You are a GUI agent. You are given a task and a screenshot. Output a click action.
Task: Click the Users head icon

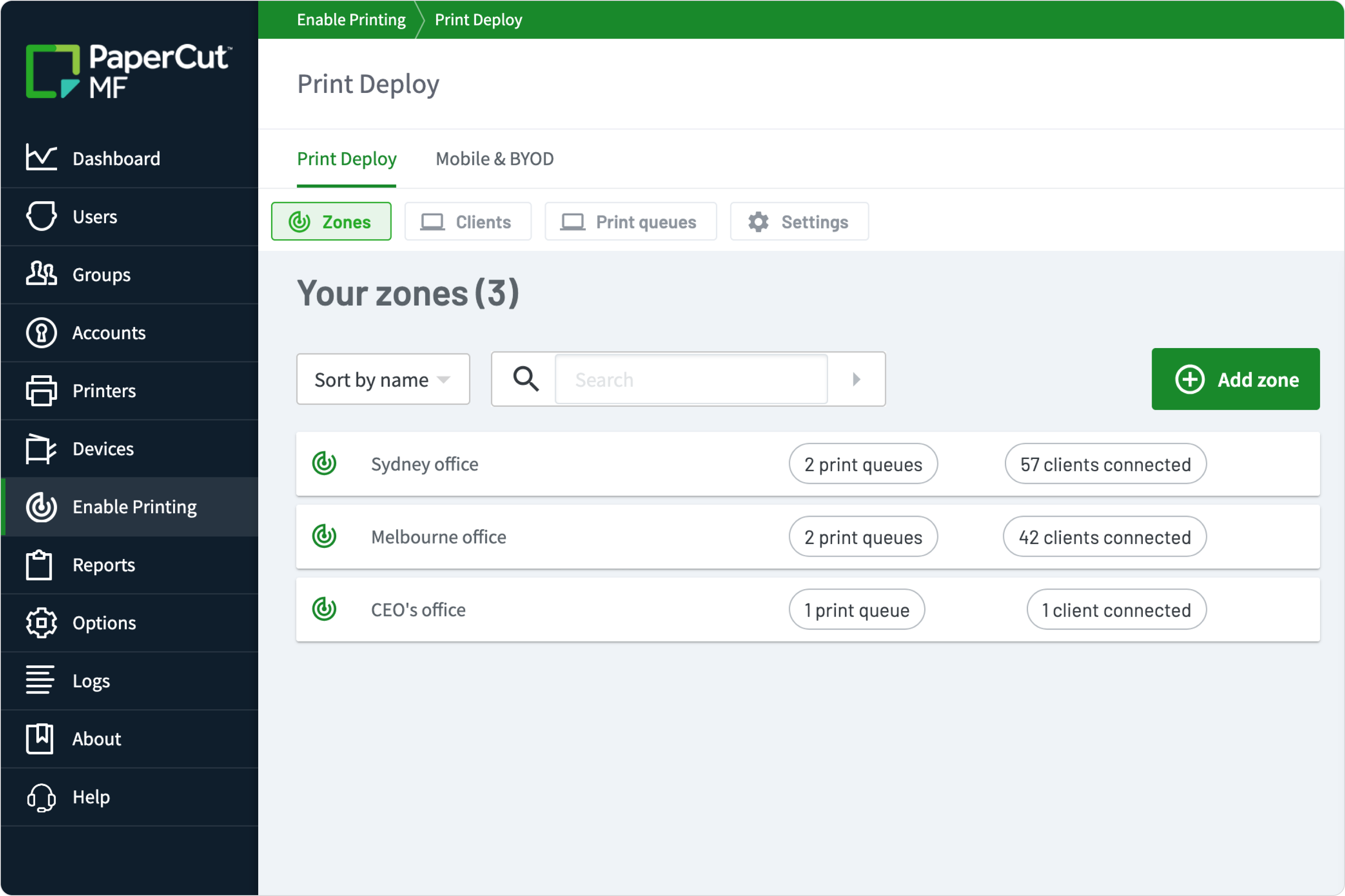pyautogui.click(x=41, y=216)
